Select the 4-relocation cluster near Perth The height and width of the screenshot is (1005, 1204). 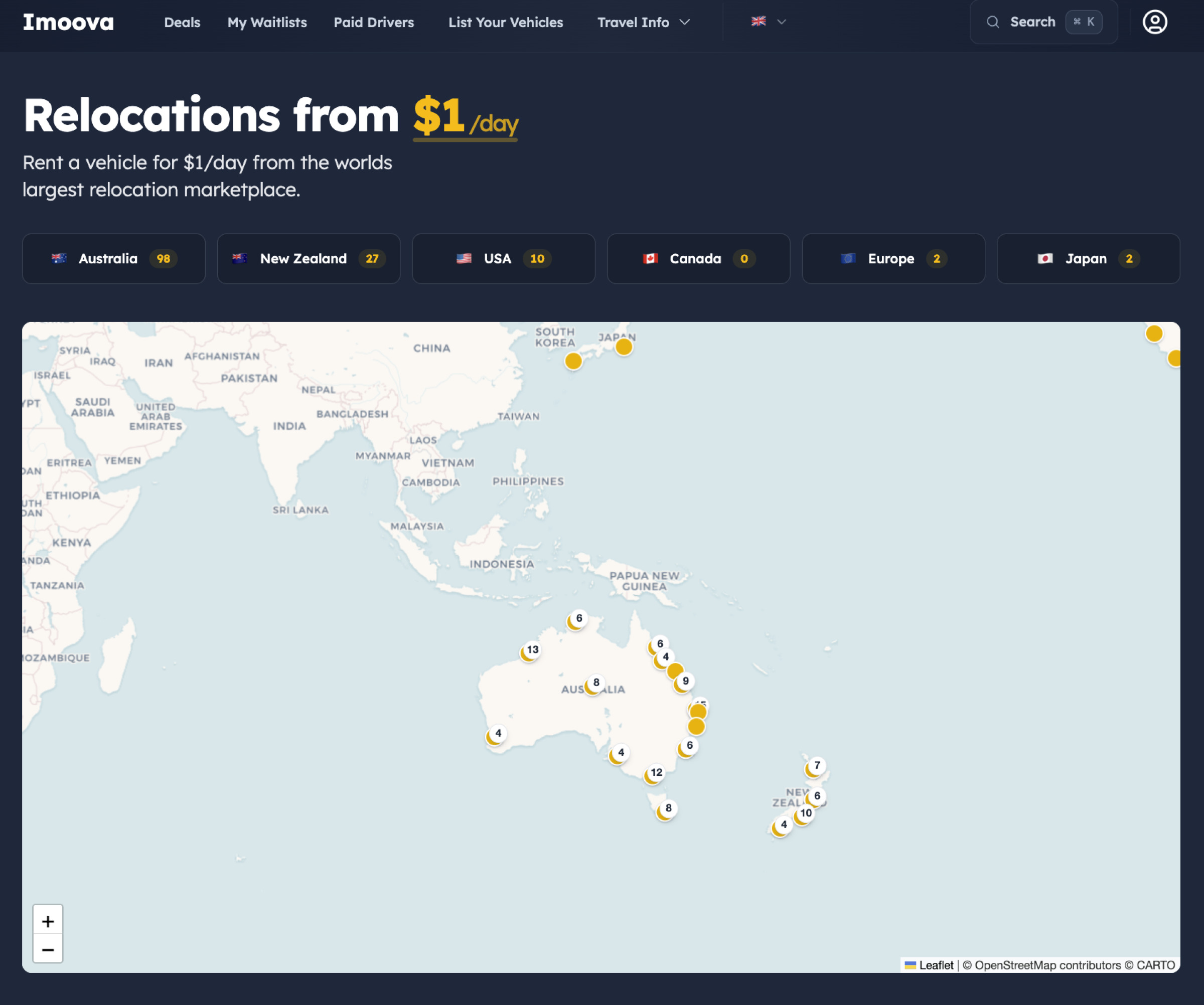coord(496,735)
